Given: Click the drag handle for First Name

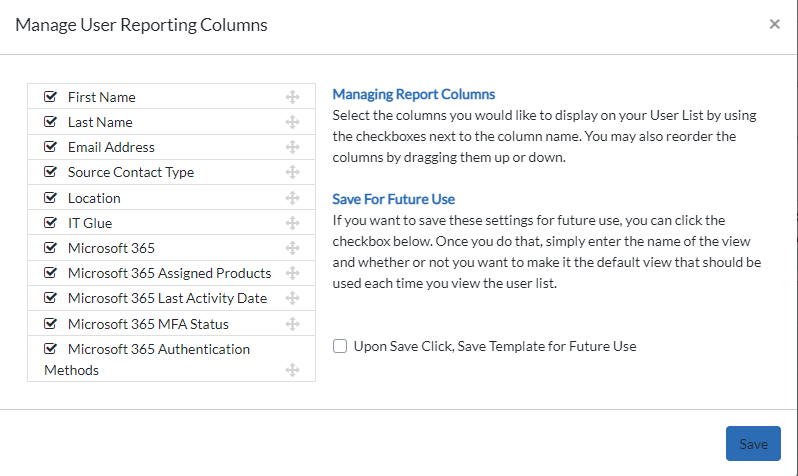Looking at the screenshot, I should click(x=292, y=97).
